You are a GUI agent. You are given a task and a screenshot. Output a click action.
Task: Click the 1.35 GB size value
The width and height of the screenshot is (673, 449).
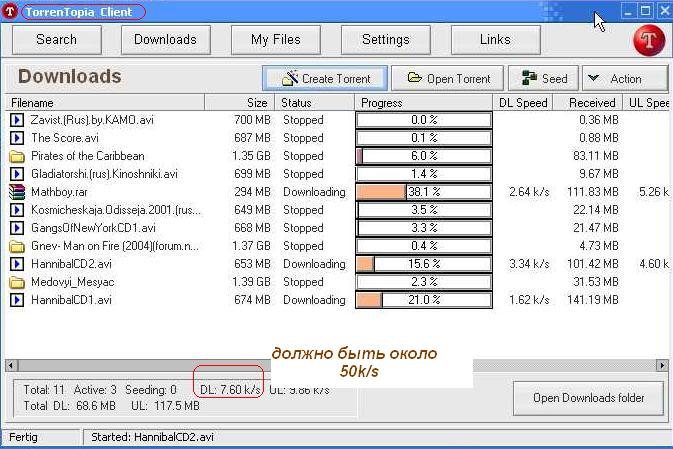(252, 156)
